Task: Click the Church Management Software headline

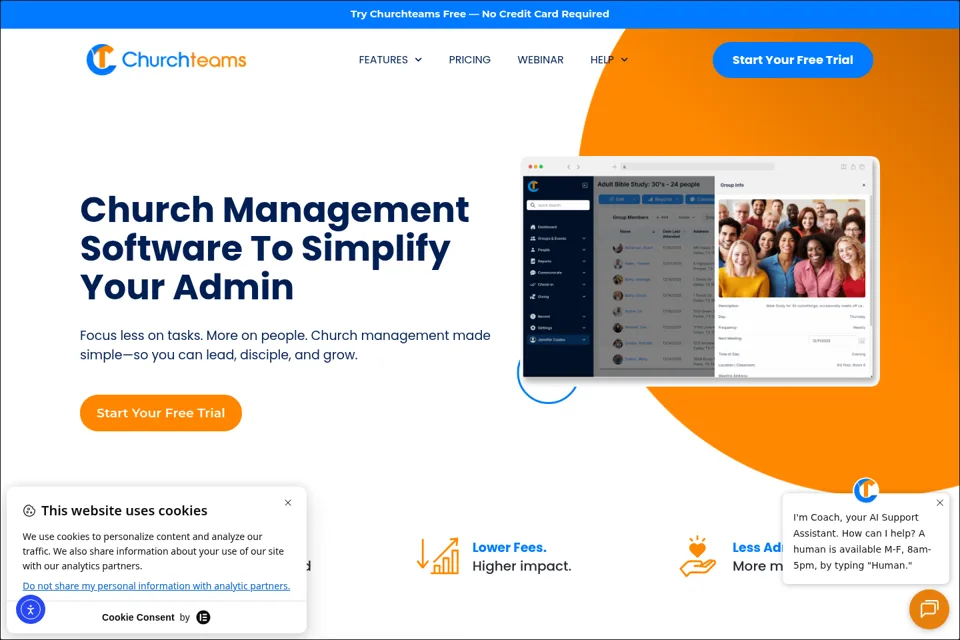Action: pyautogui.click(x=274, y=248)
